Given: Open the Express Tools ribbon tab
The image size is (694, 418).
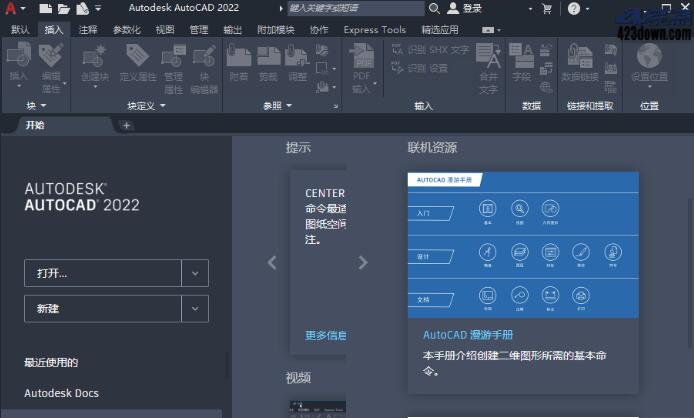Looking at the screenshot, I should pyautogui.click(x=374, y=30).
